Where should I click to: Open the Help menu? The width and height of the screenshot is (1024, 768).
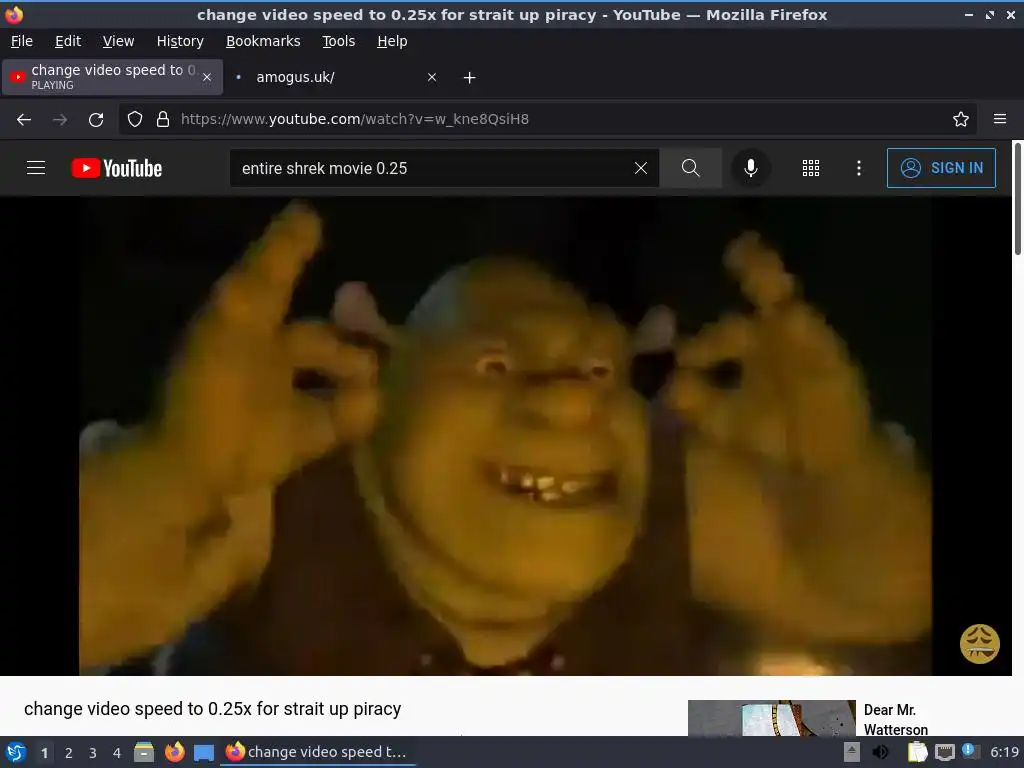(x=392, y=41)
